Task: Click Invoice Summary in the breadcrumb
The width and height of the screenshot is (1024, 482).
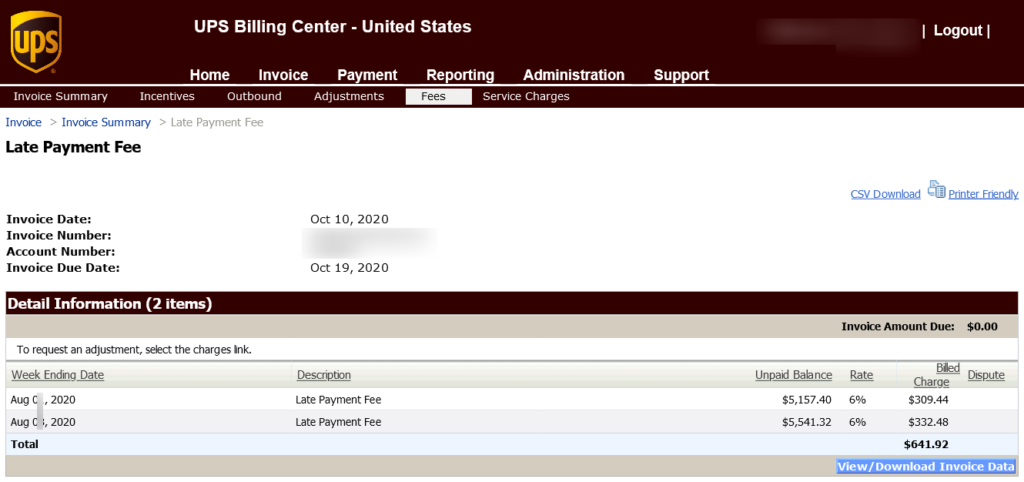Action: click(106, 123)
